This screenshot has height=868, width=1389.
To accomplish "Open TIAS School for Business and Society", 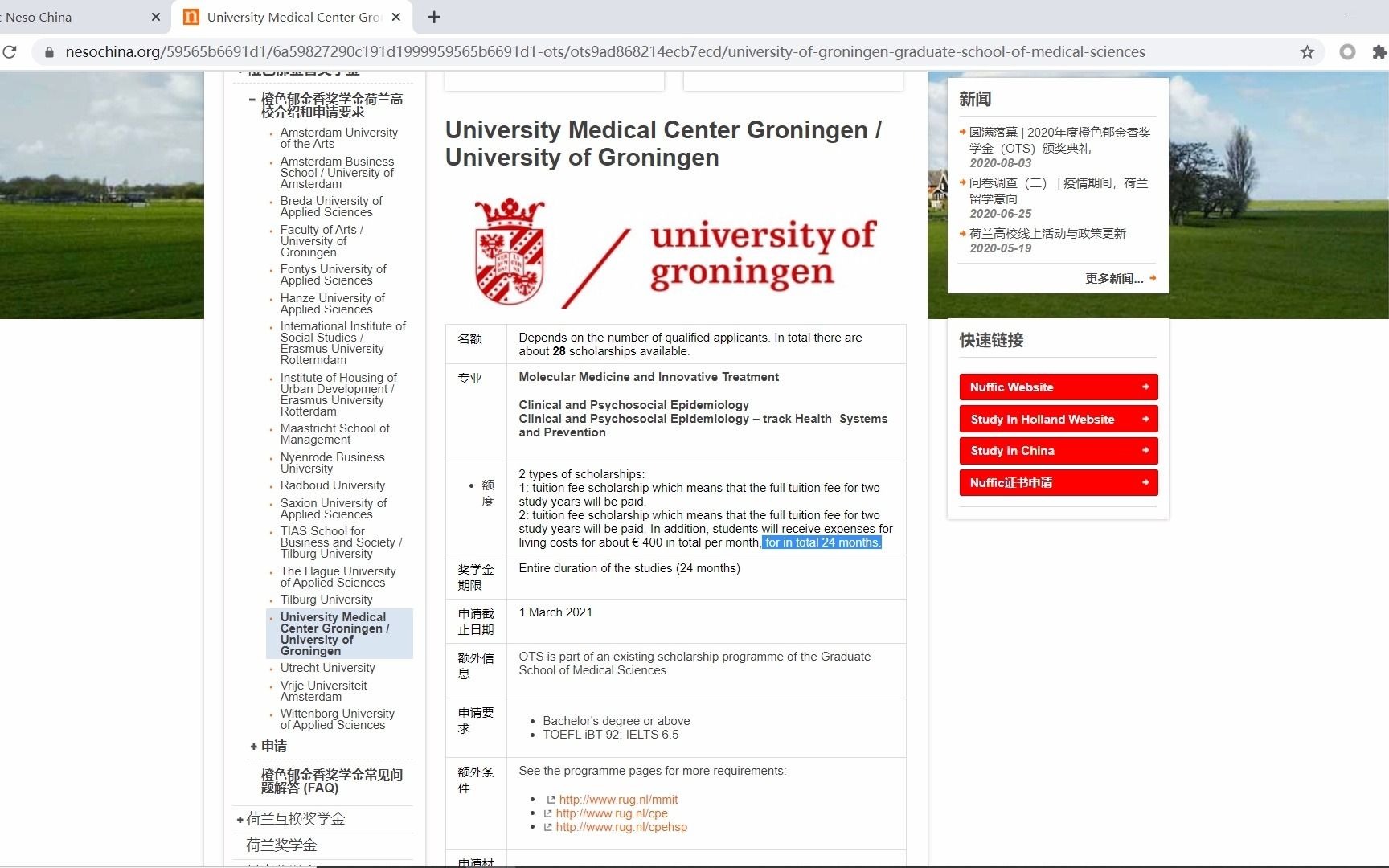I will point(341,542).
